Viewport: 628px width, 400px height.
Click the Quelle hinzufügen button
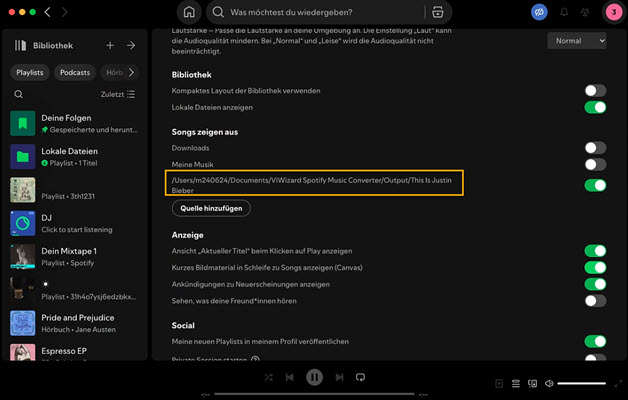(211, 208)
